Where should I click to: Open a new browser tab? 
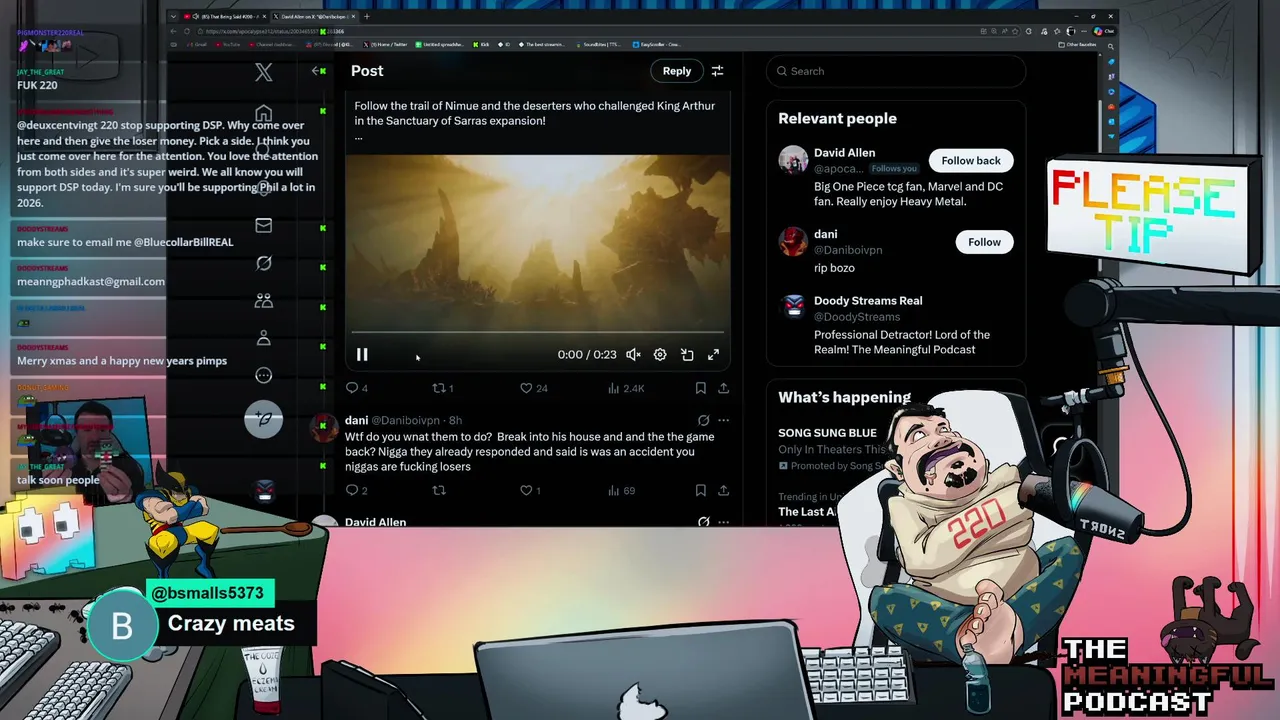(x=367, y=16)
